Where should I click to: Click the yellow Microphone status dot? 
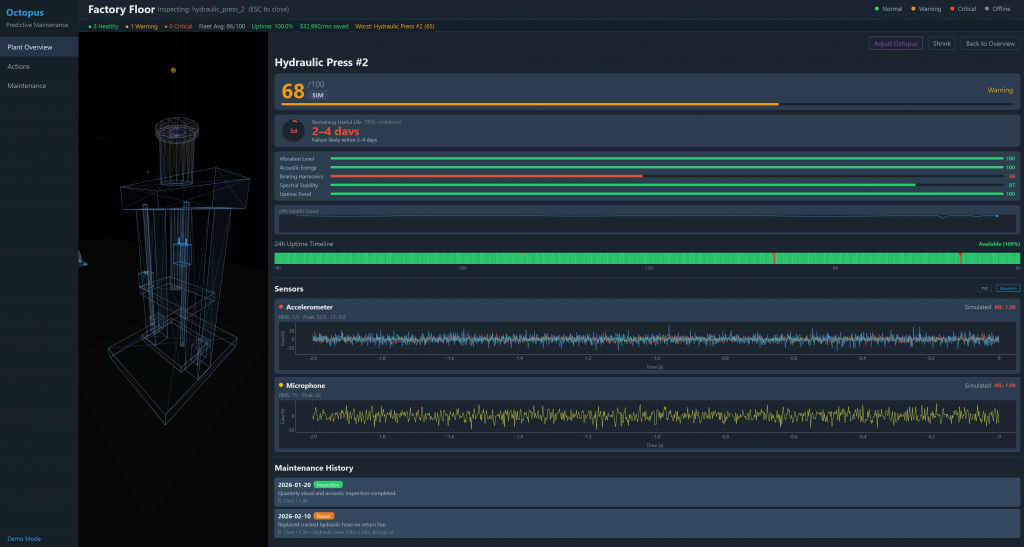pyautogui.click(x=281, y=385)
